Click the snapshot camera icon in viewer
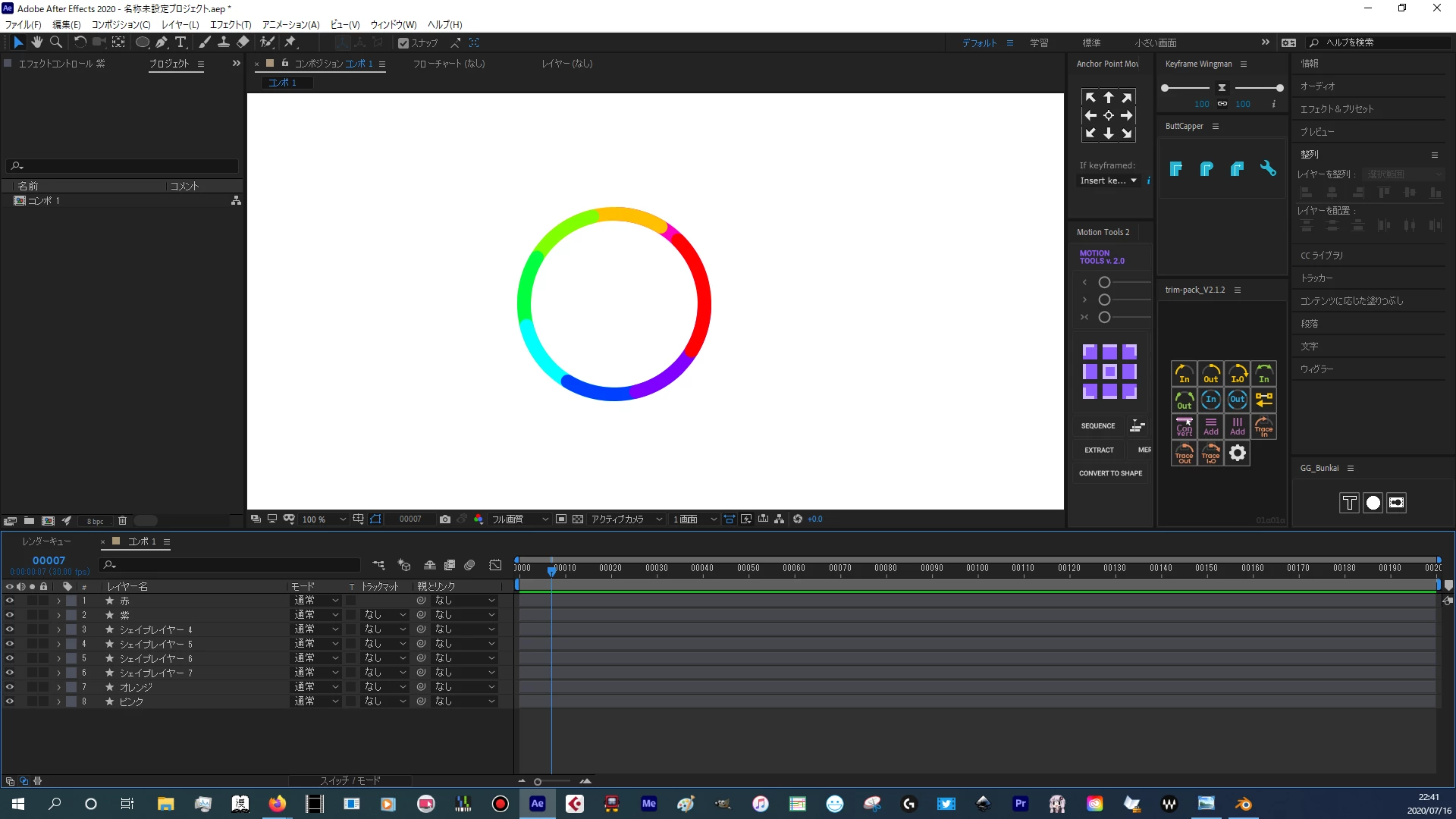Screen dimensions: 1456x819 click(x=445, y=519)
